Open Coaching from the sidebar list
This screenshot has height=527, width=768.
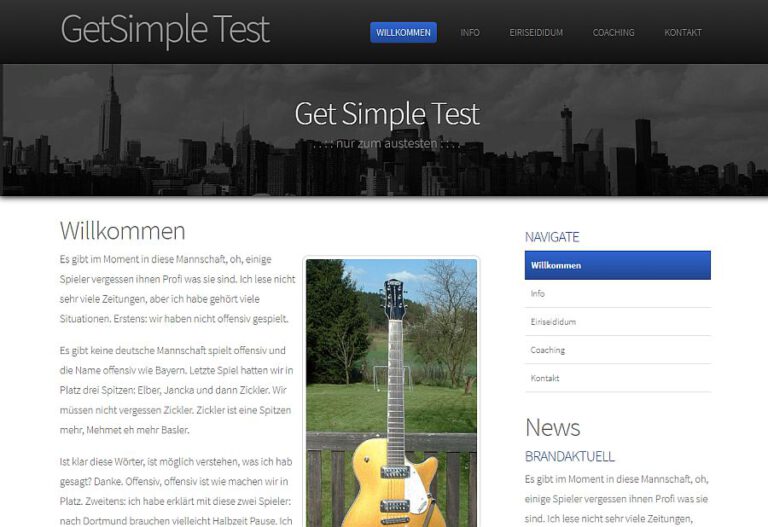tap(618, 350)
